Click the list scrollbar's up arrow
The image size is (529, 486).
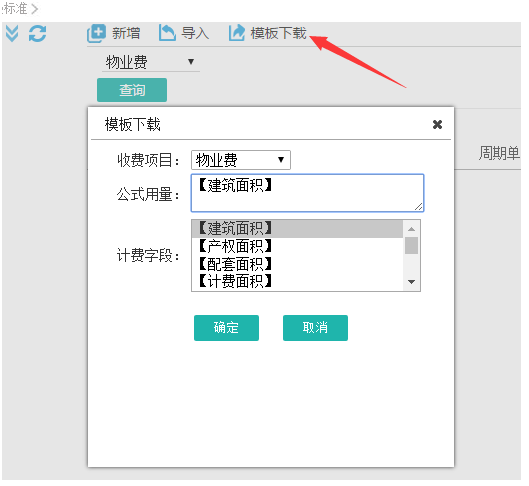[411, 229]
